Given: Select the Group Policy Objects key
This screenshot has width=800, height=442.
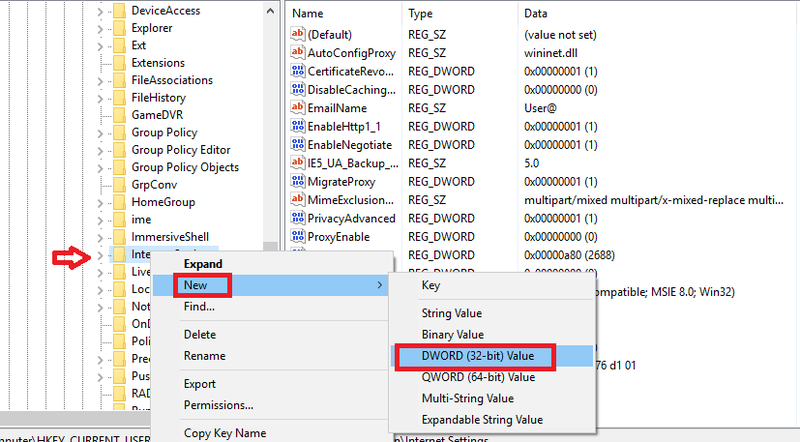Looking at the screenshot, I should (185, 167).
